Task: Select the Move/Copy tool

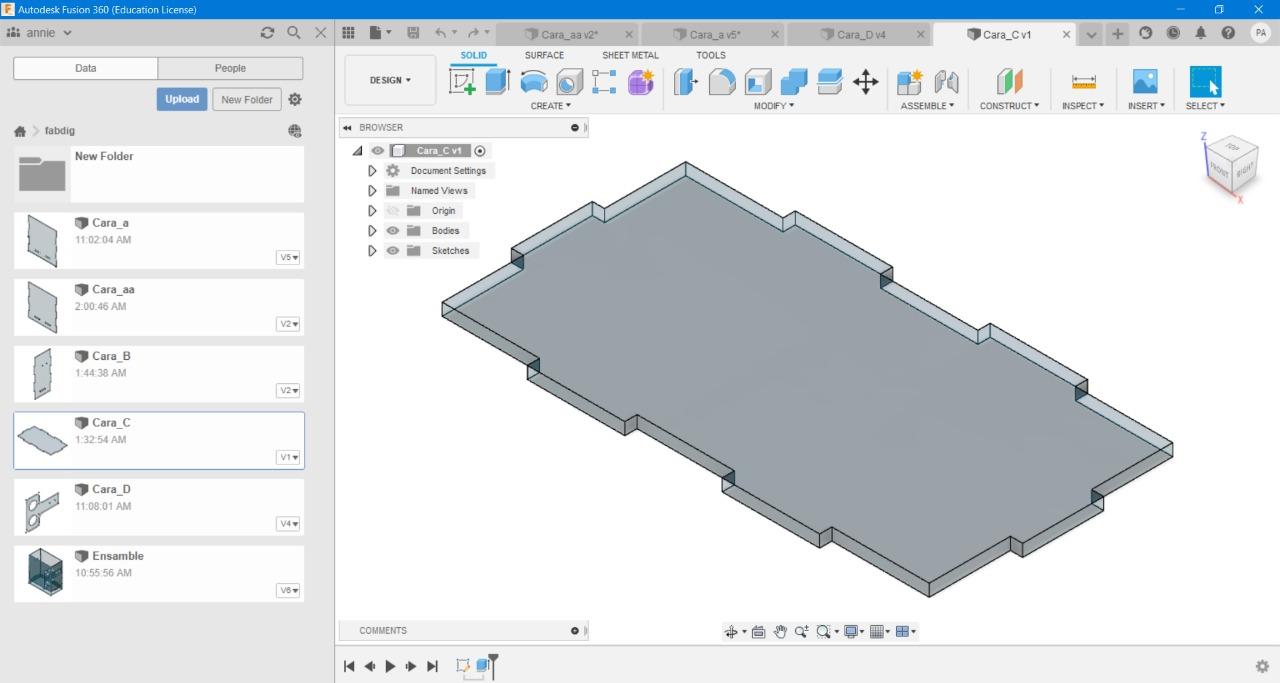Action: pos(866,82)
